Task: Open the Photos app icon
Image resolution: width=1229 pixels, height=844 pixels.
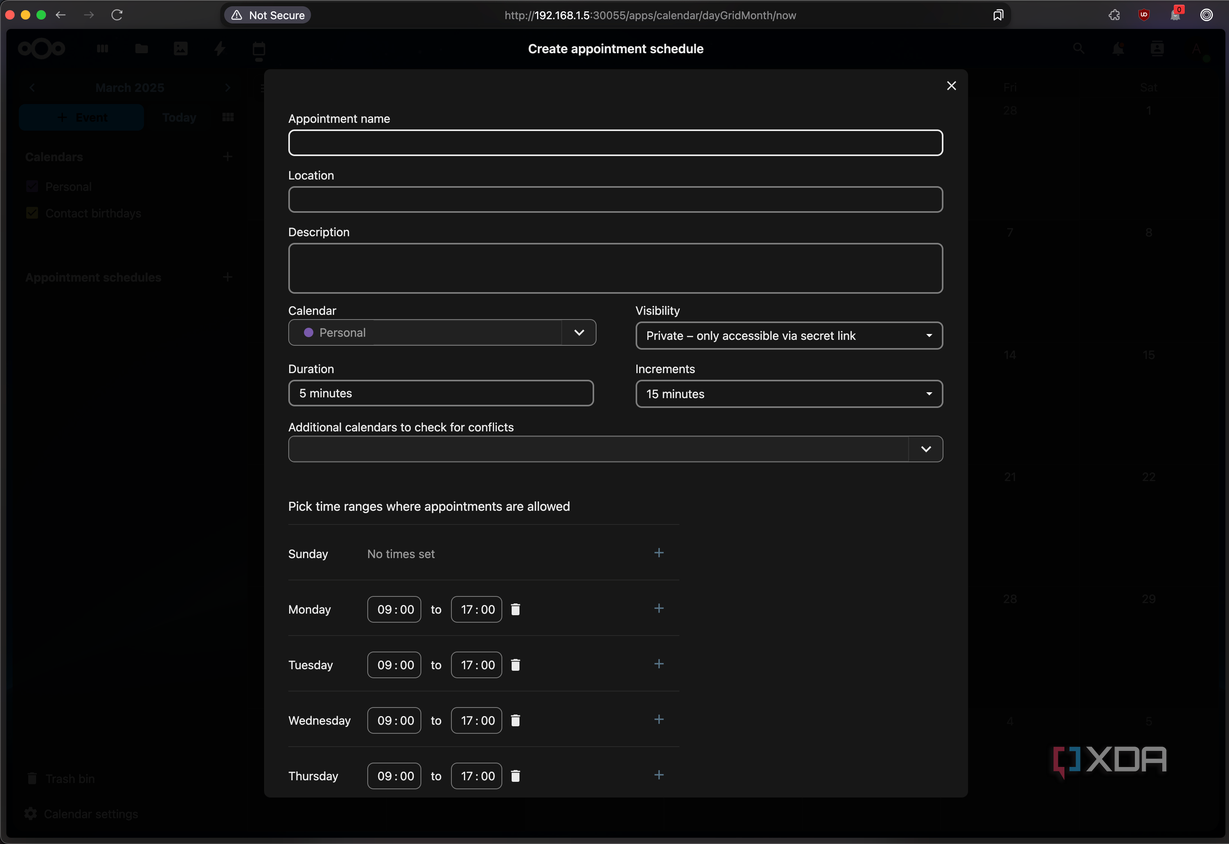Action: point(181,48)
